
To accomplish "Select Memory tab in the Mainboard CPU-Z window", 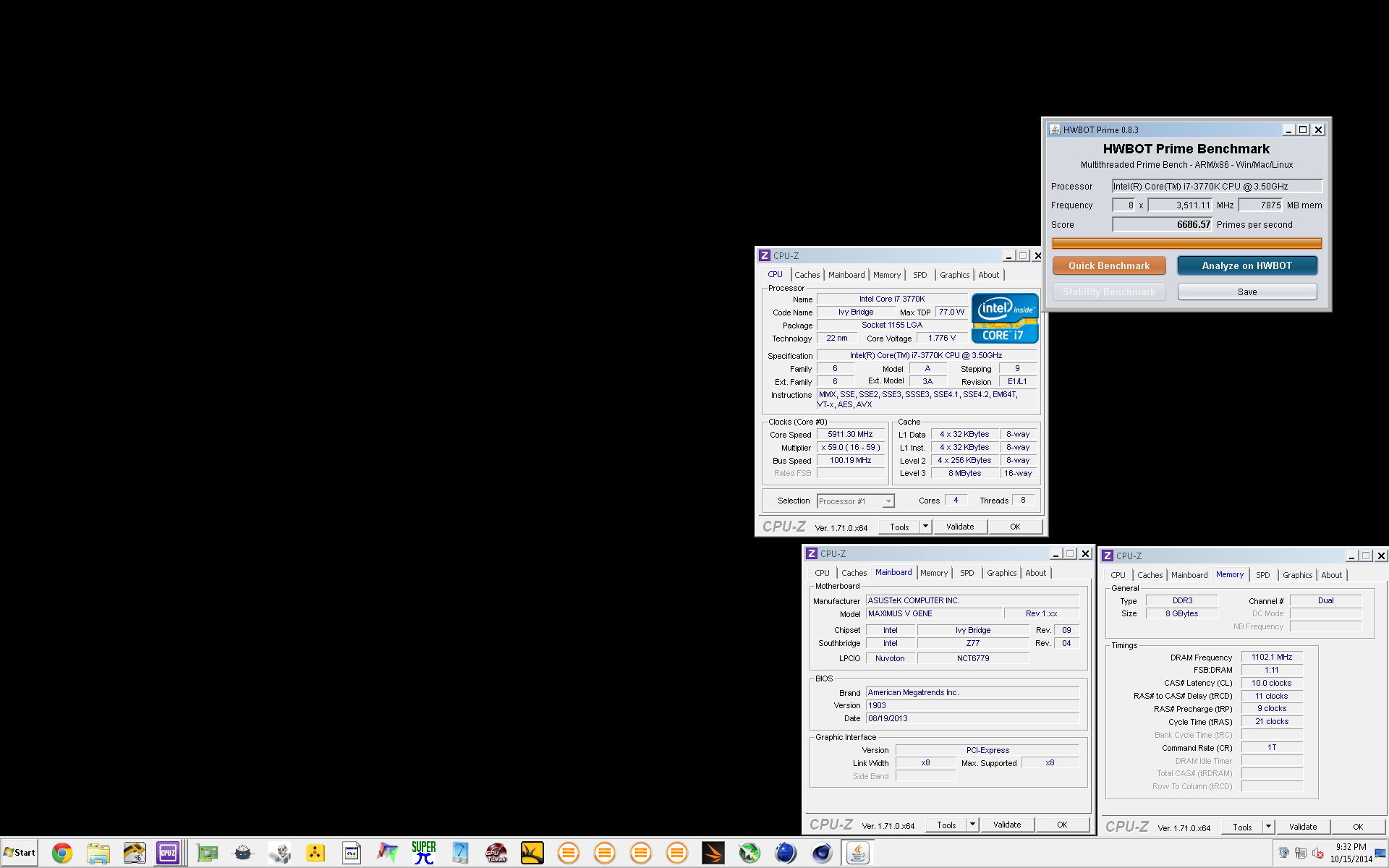I will [934, 573].
